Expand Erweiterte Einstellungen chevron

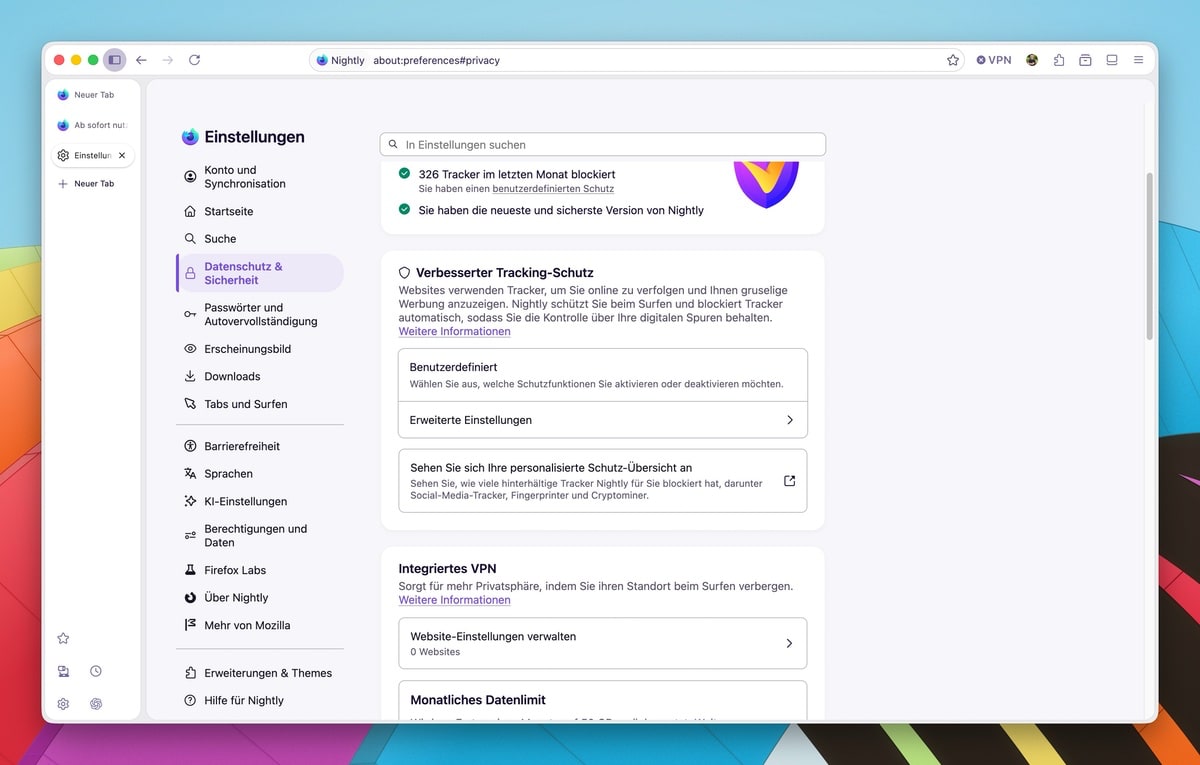pos(790,420)
